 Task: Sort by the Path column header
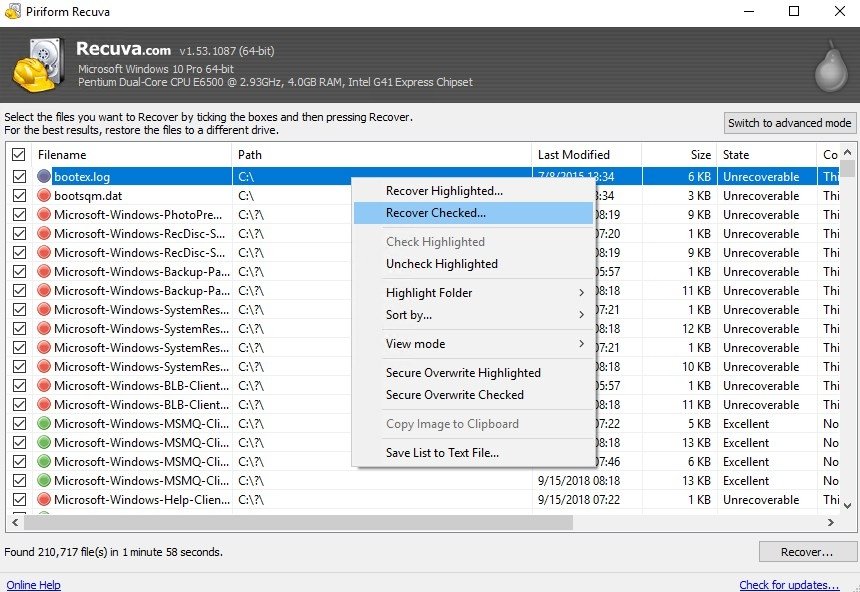(382, 155)
